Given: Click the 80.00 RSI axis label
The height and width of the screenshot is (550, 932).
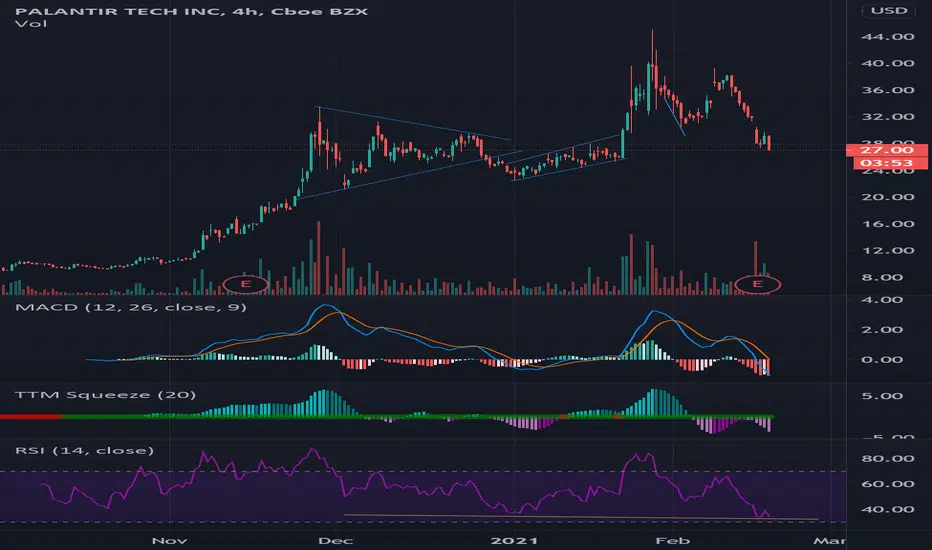Looking at the screenshot, I should tap(887, 458).
